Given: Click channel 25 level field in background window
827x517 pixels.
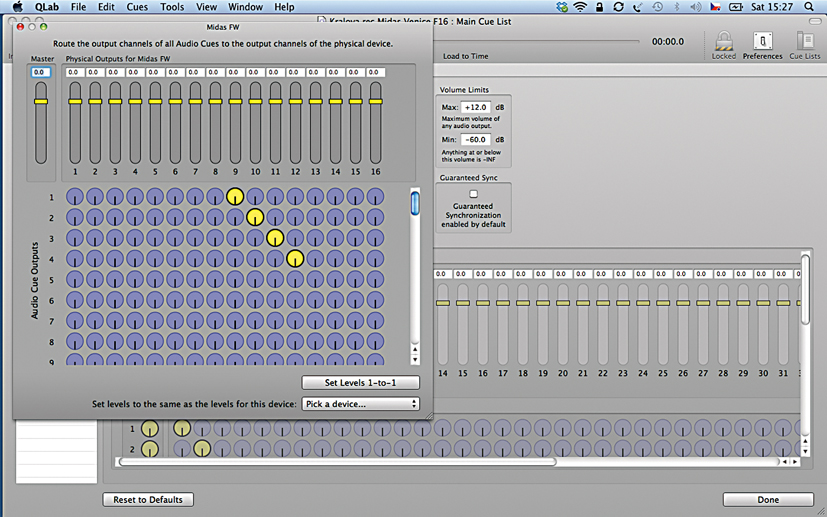Looking at the screenshot, I should pos(663,274).
